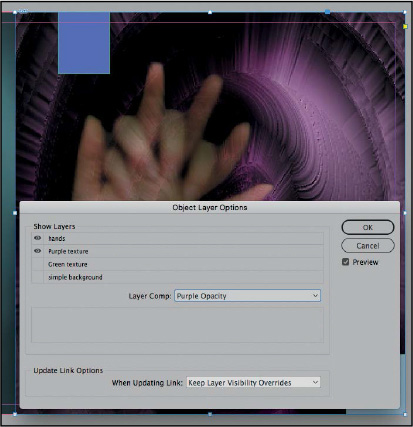Screen dimensions: 413x427
Task: Select the simple background layer name
Action: tap(75, 277)
